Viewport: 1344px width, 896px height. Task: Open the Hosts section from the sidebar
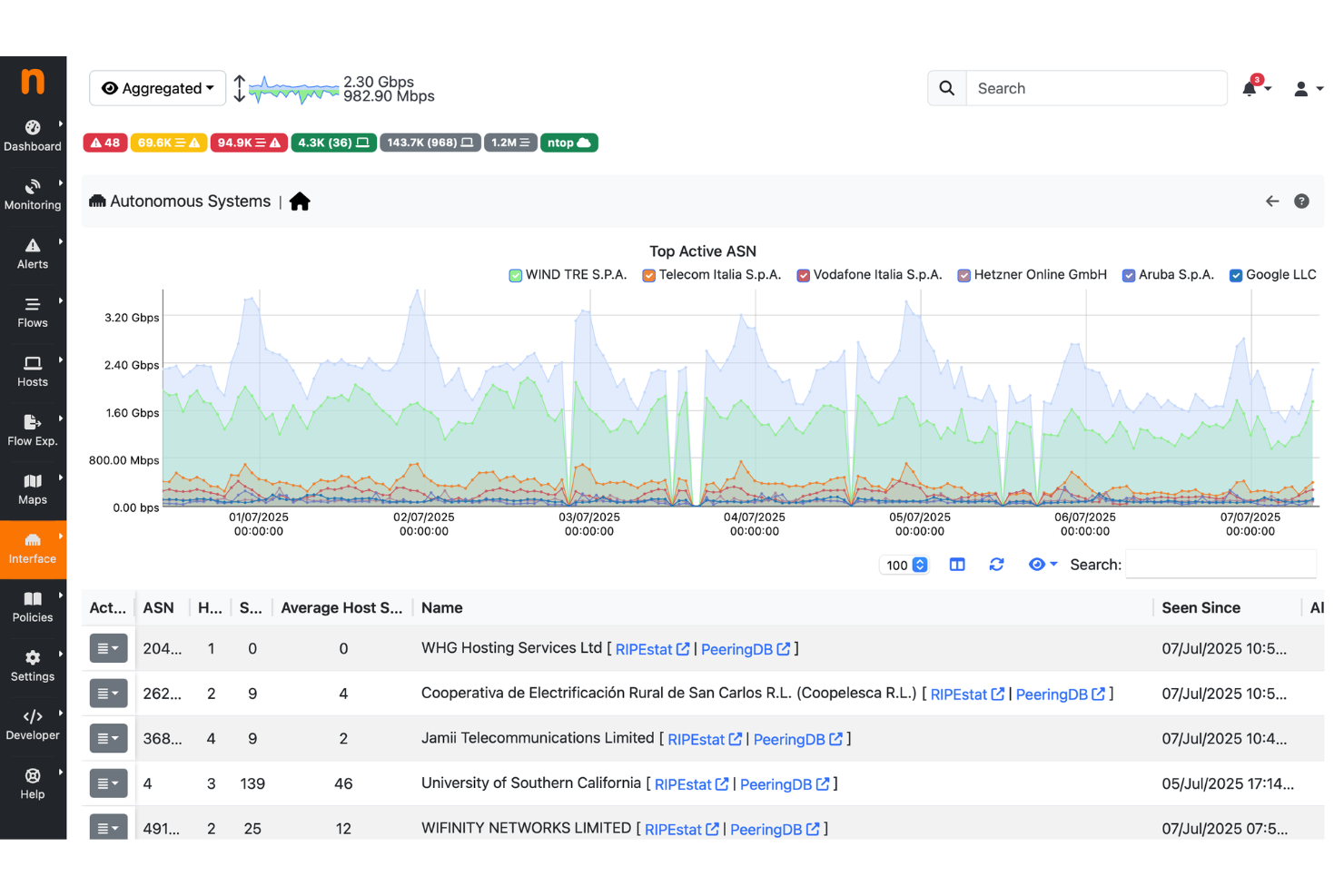pyautogui.click(x=33, y=370)
